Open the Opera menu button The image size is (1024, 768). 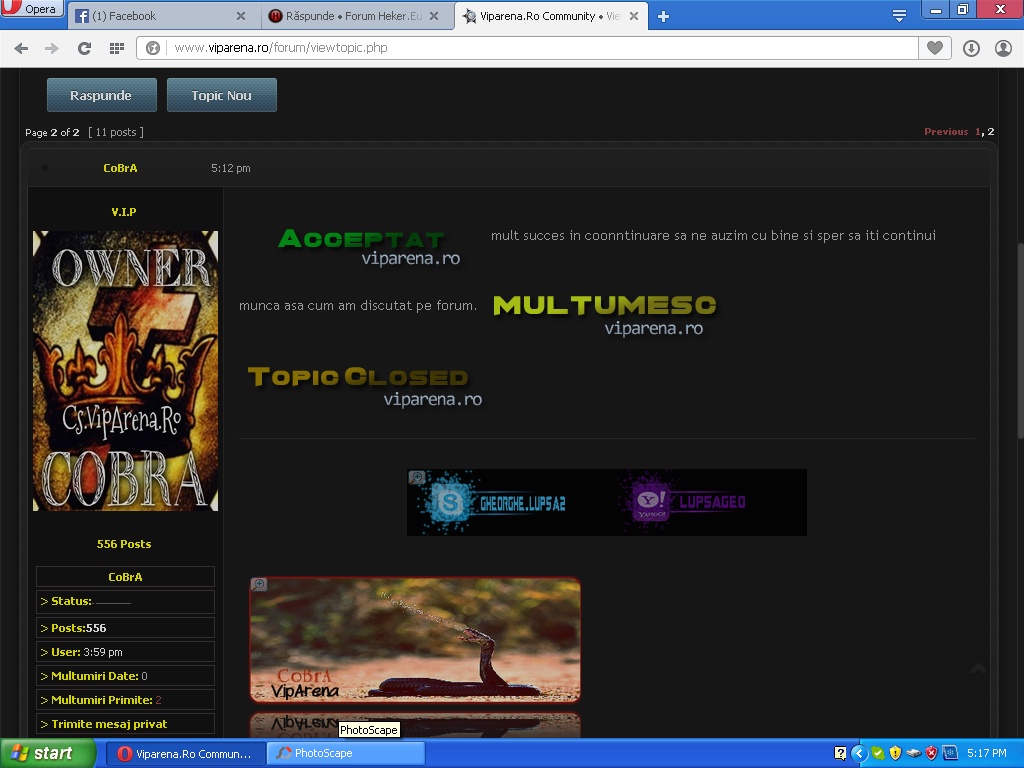click(x=31, y=8)
